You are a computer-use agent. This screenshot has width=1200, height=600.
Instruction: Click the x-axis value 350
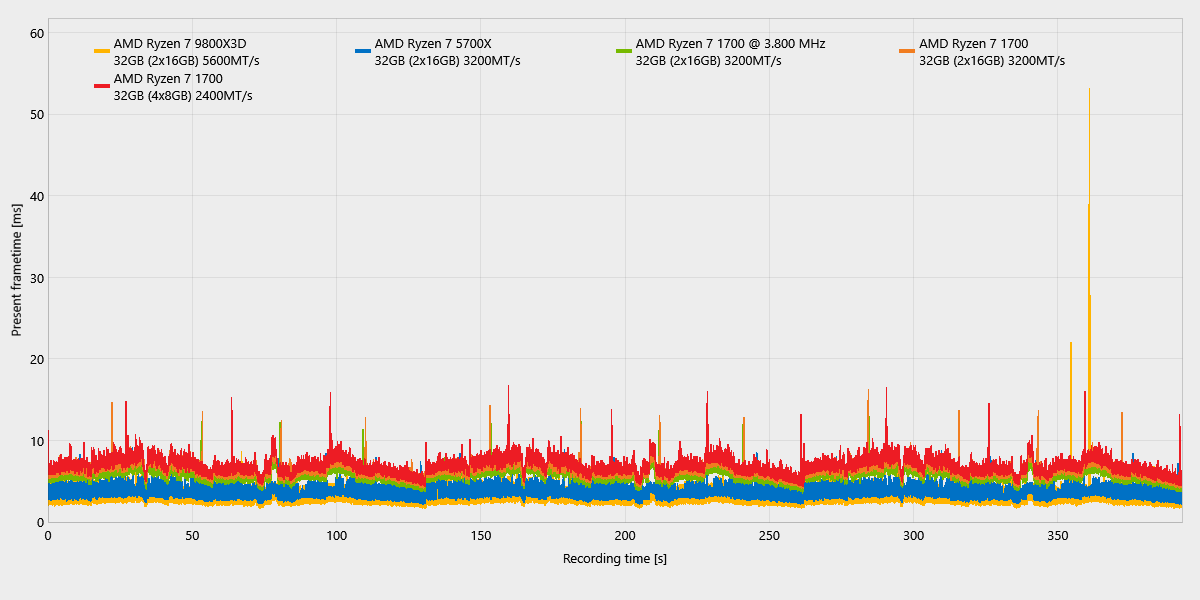pos(1058,537)
